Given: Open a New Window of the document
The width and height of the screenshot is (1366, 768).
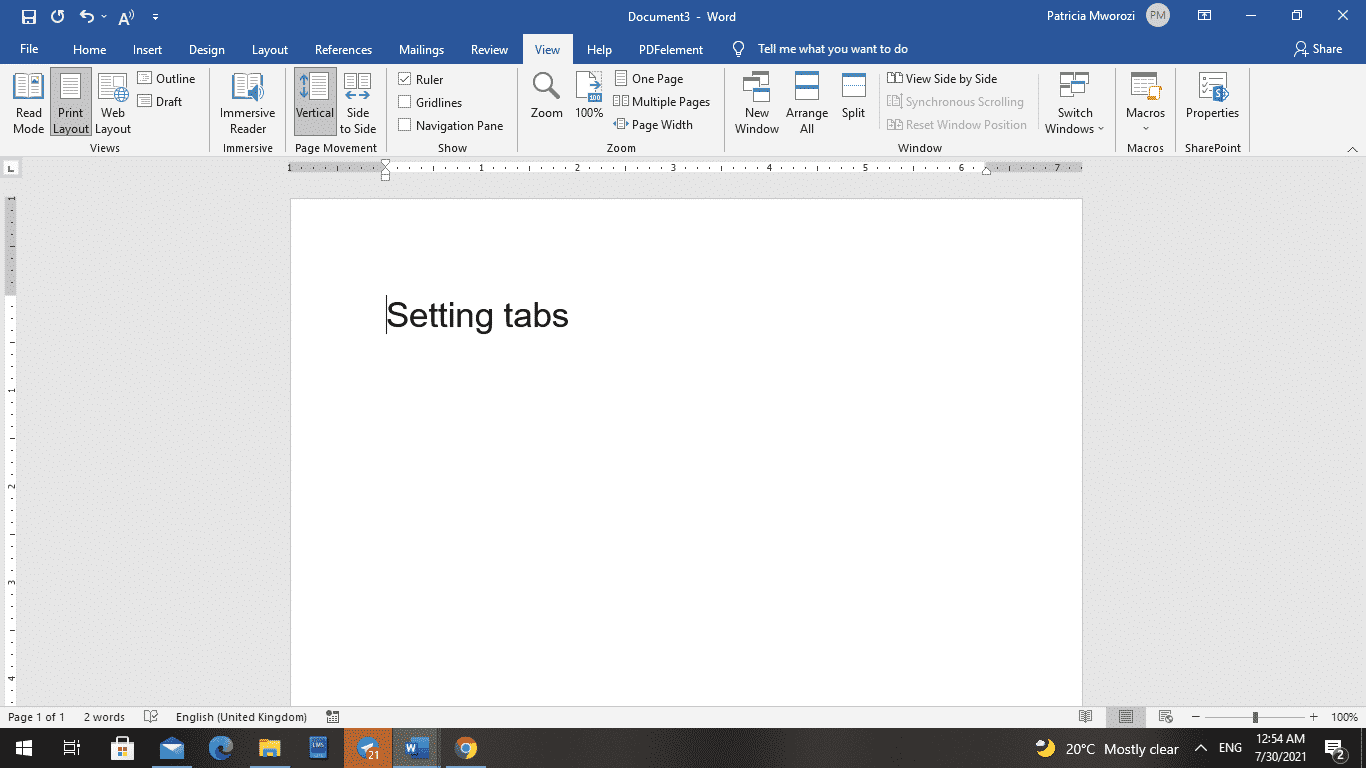Looking at the screenshot, I should point(756,101).
